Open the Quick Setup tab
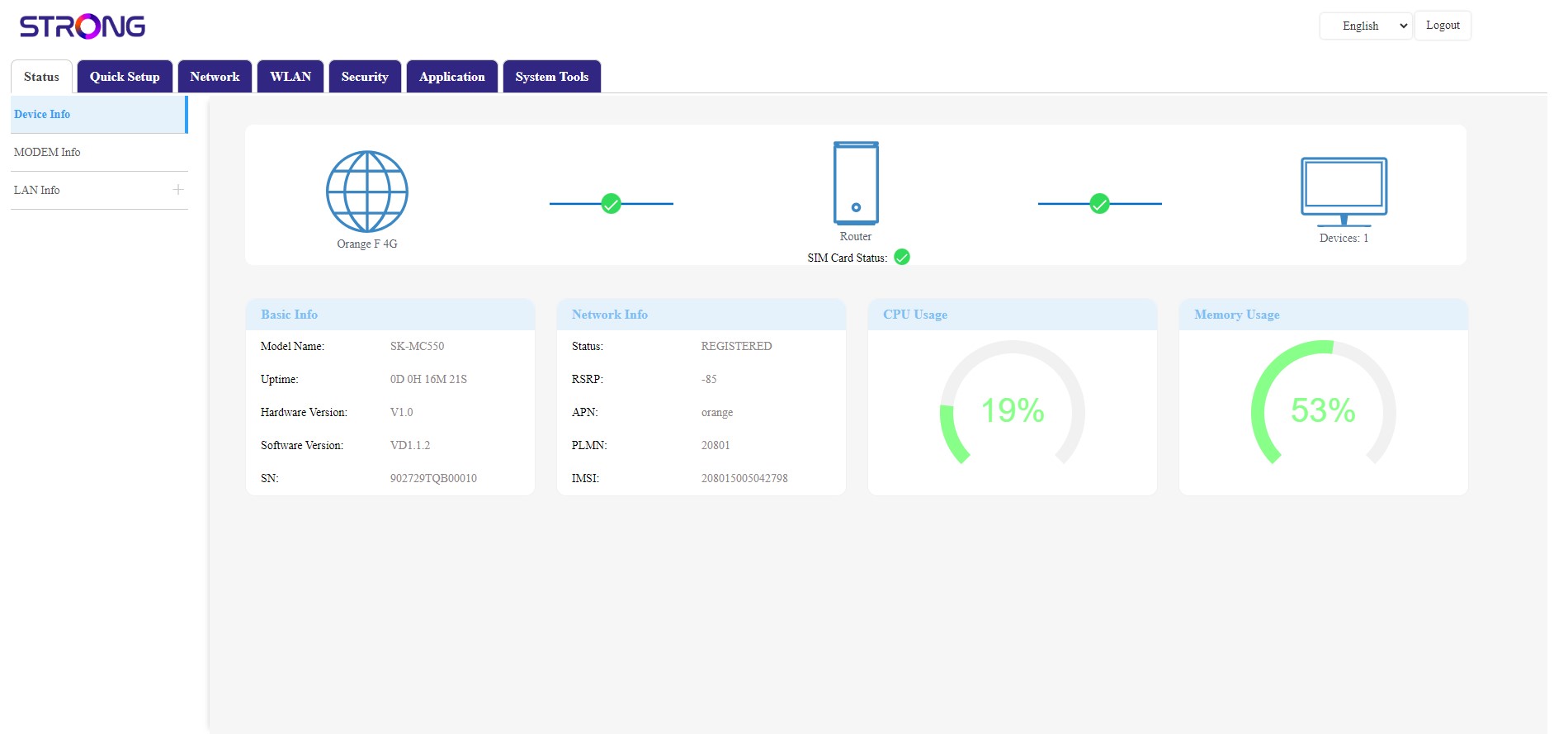 point(125,77)
